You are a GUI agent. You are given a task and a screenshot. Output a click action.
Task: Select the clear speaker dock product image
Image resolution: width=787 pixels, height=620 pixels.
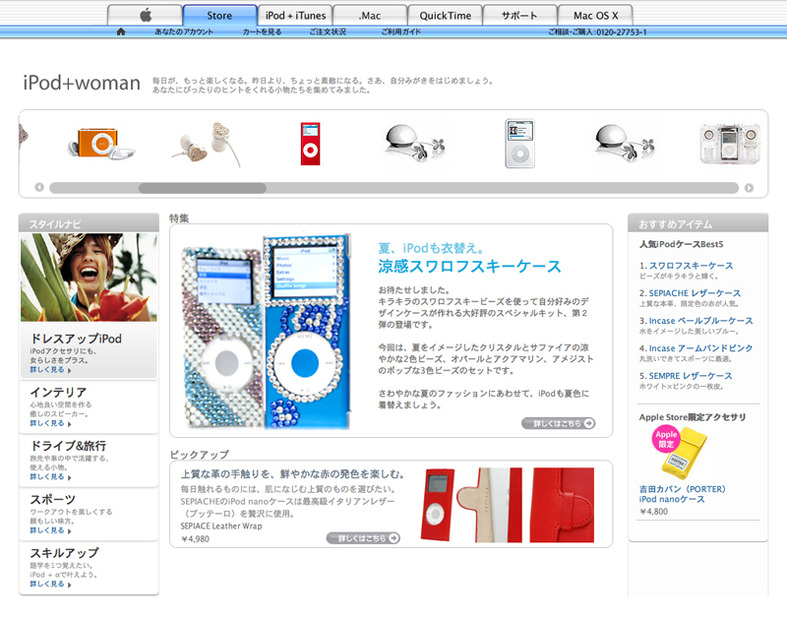[730, 144]
